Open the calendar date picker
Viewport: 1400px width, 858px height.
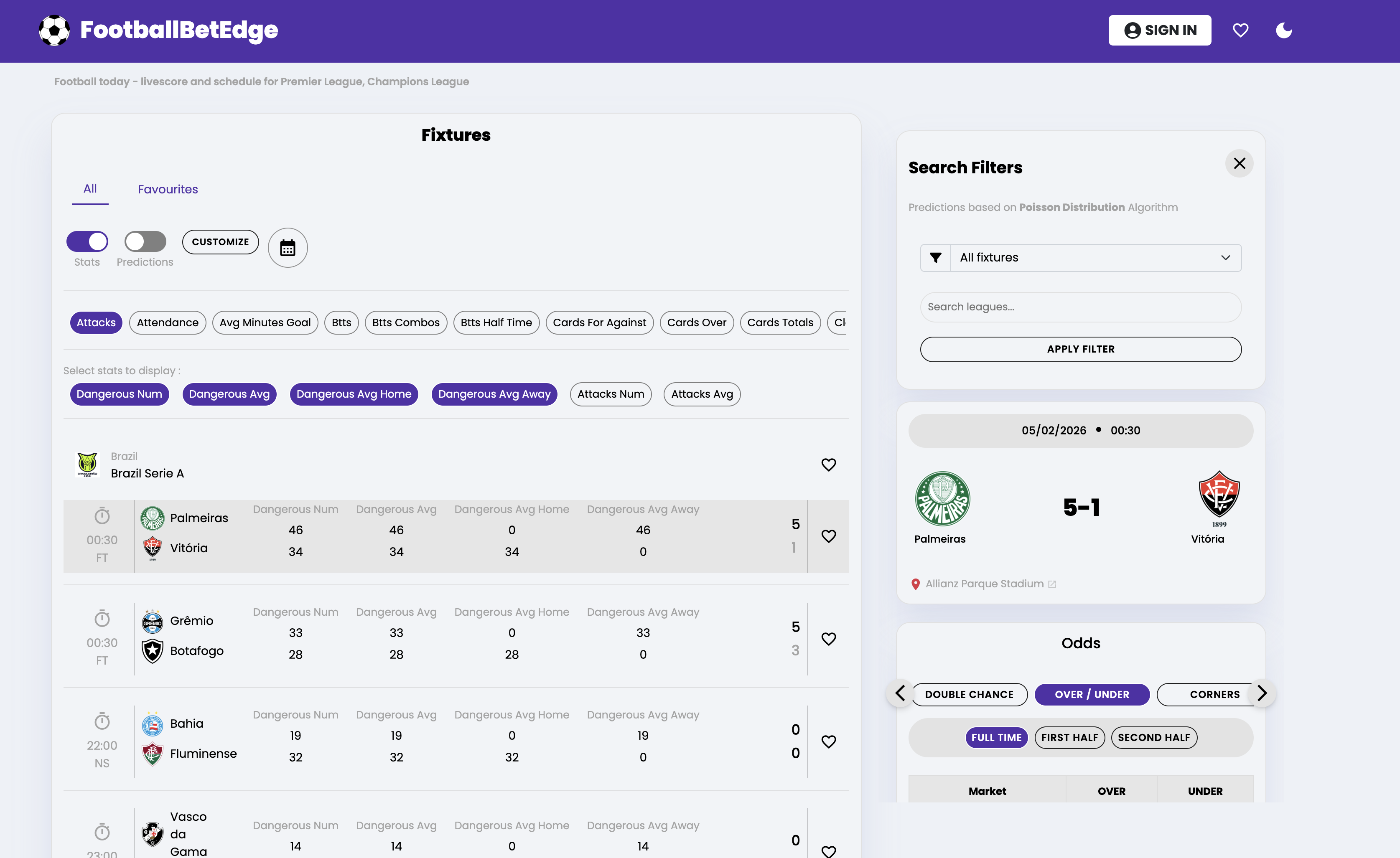(288, 248)
